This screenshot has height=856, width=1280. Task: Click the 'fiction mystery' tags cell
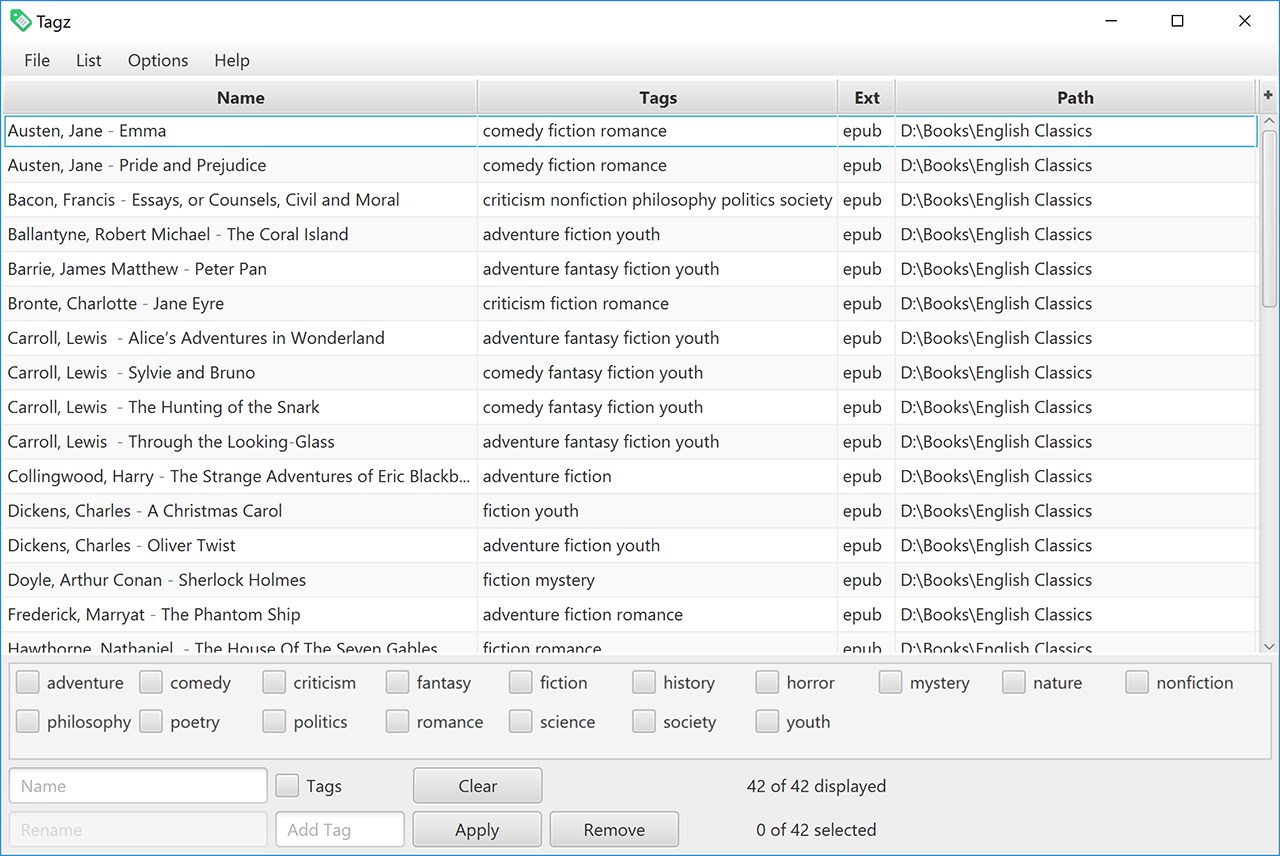(x=657, y=580)
